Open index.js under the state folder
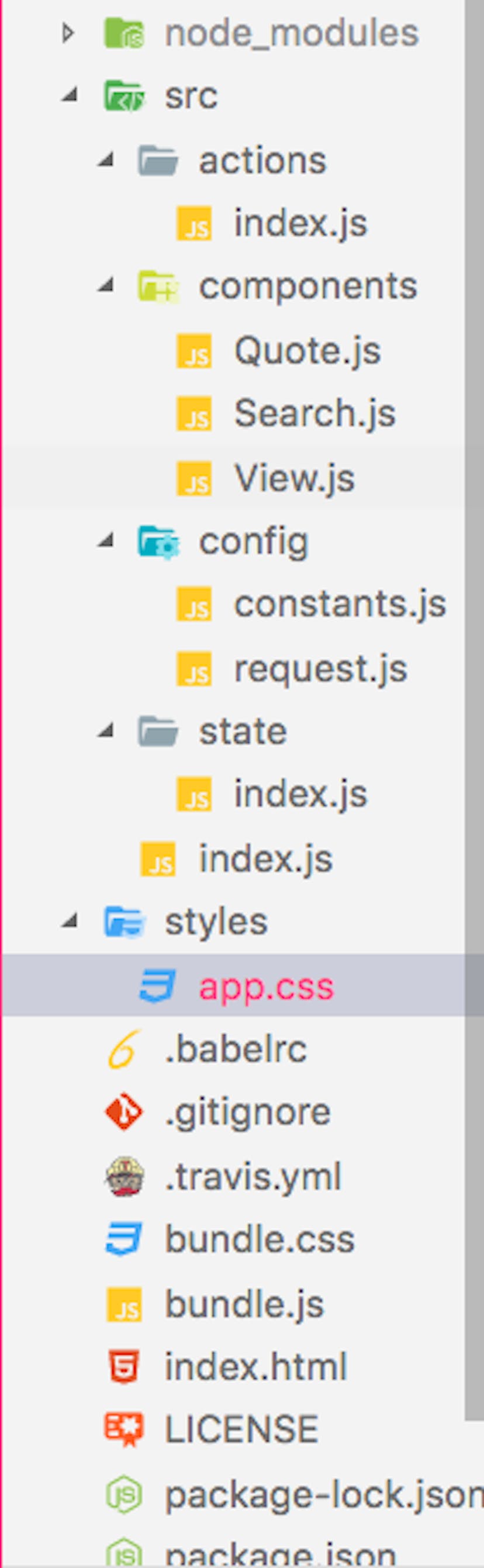484x1568 pixels. (301, 795)
